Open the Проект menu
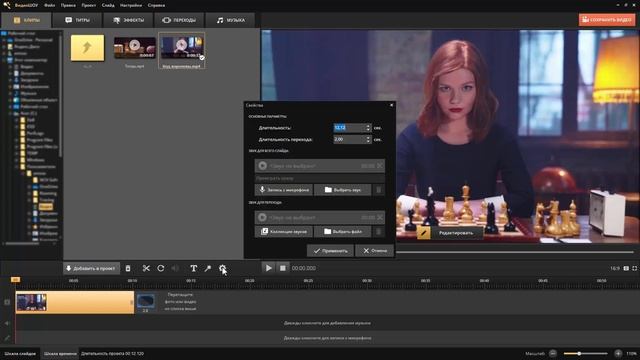 tap(89, 5)
